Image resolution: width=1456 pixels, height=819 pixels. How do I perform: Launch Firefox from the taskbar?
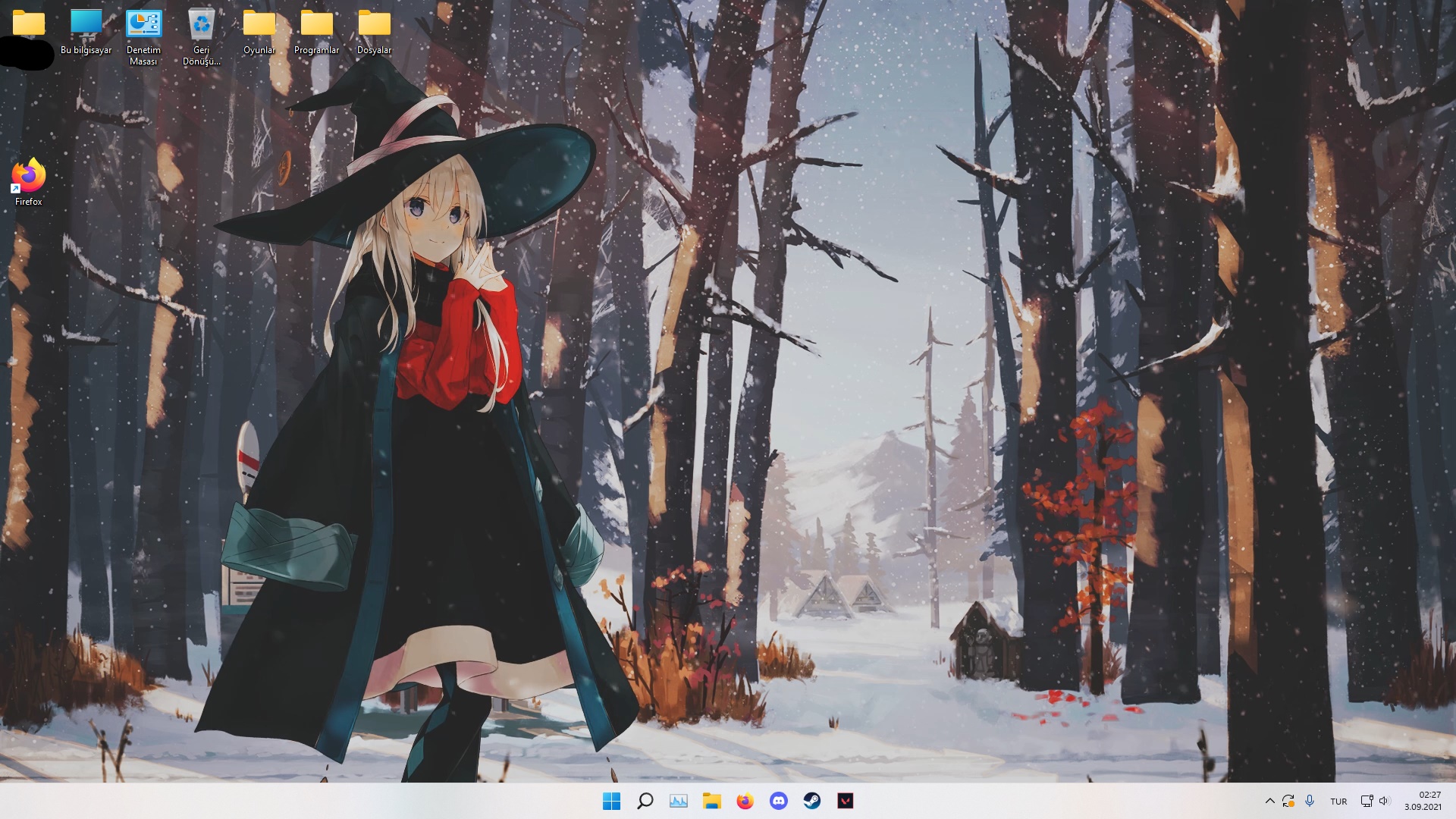[745, 801]
